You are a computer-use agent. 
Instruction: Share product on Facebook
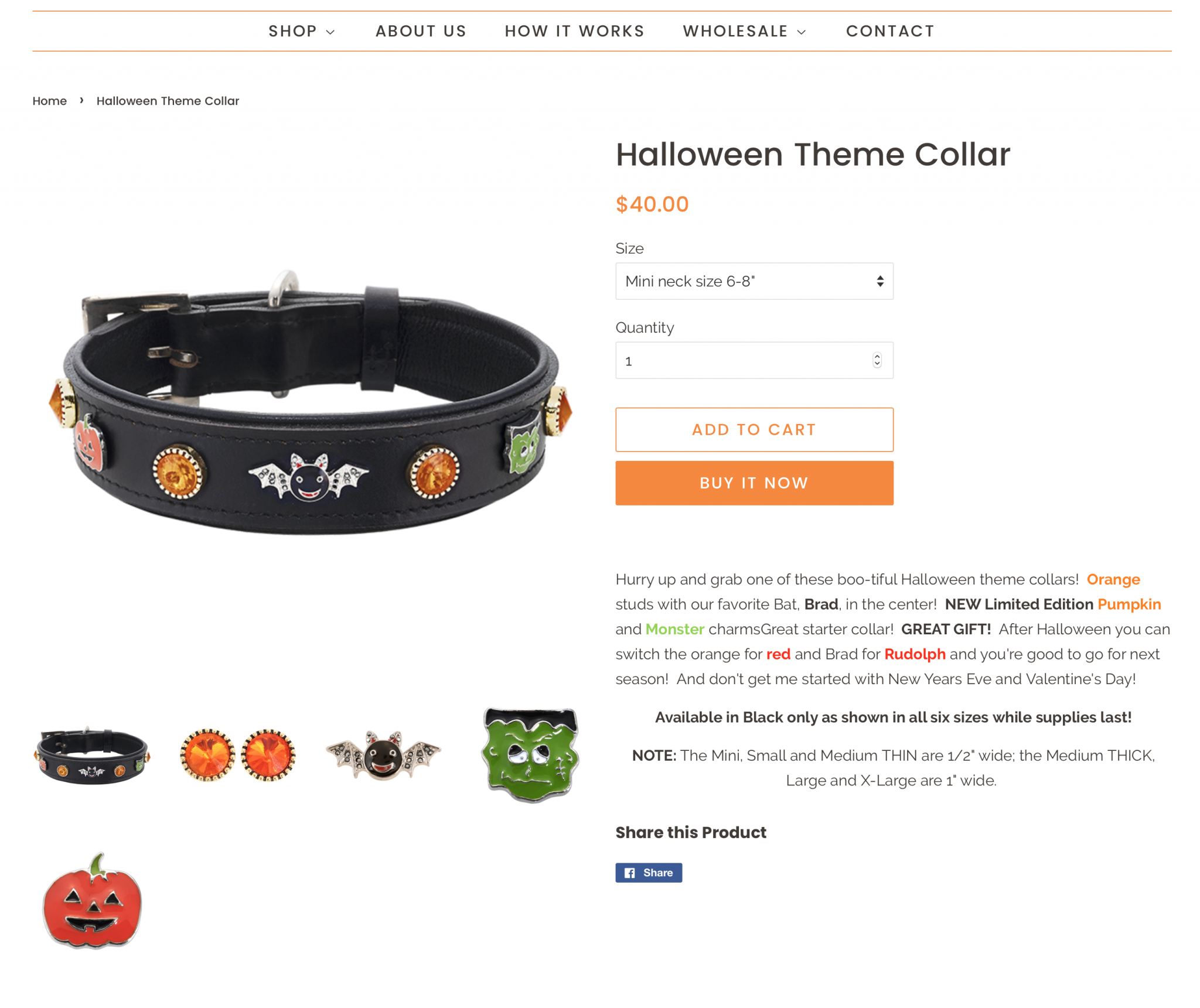click(x=648, y=872)
